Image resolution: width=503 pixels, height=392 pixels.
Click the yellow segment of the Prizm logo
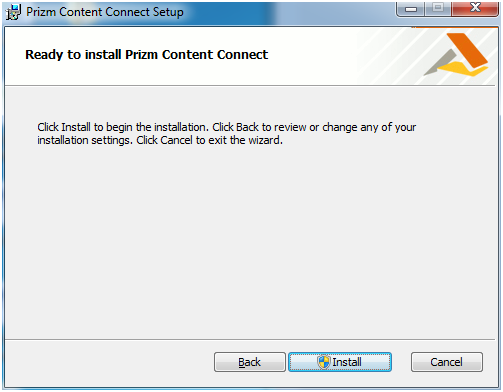point(463,69)
